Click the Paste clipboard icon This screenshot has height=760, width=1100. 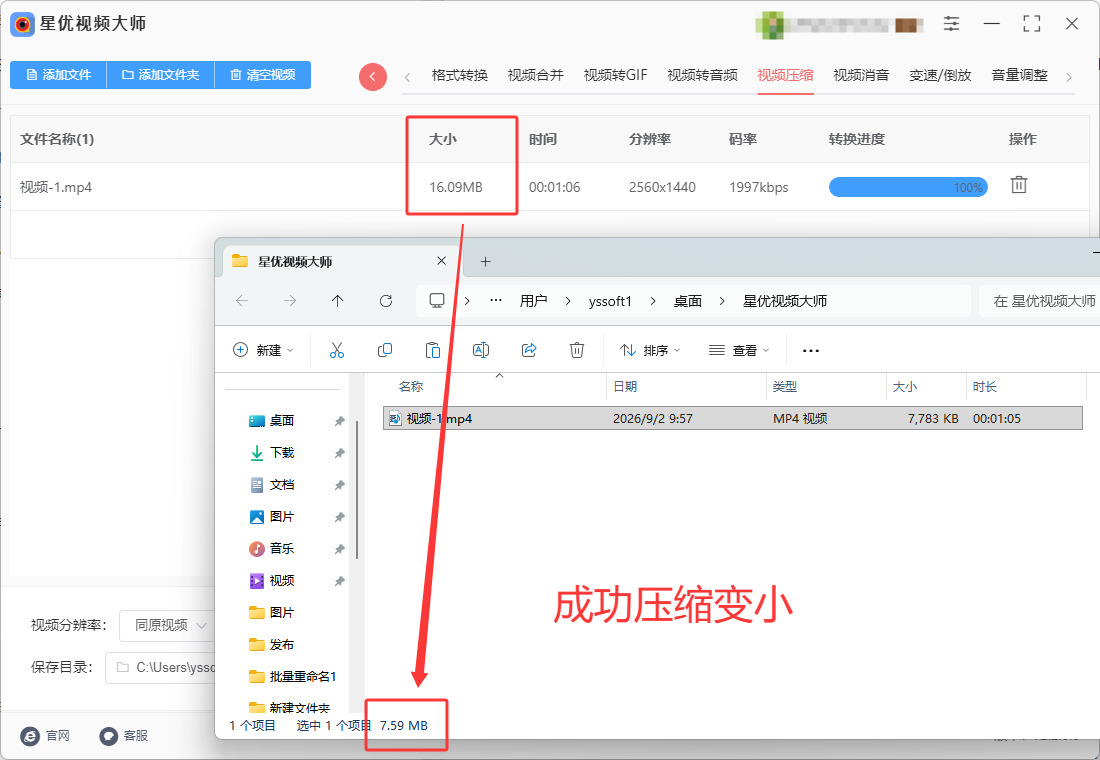tap(433, 350)
